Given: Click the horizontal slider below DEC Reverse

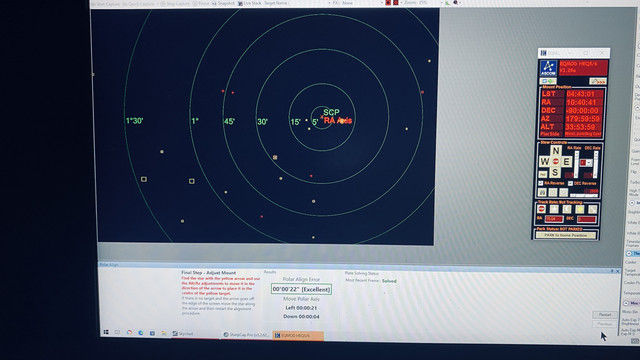Looking at the screenshot, I should coord(584,196).
